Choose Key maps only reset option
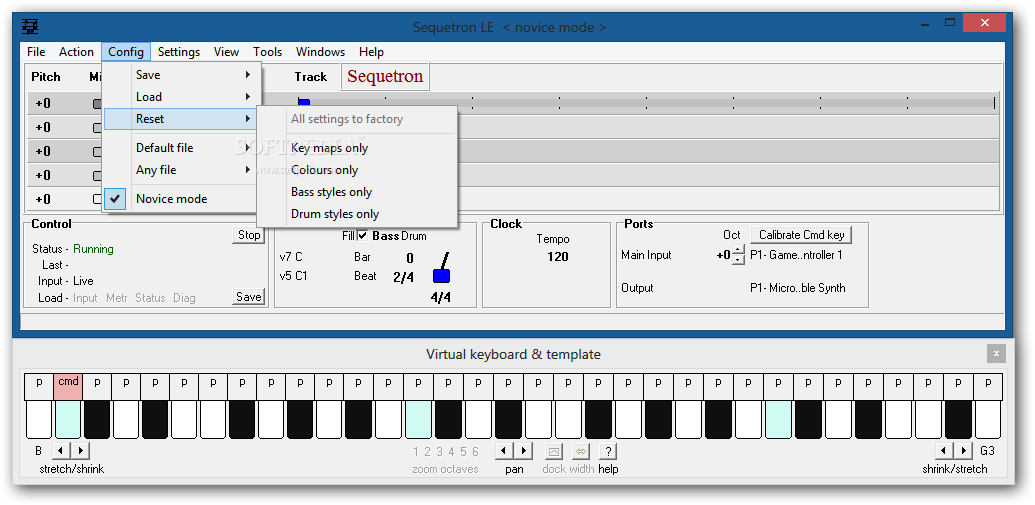The height and width of the screenshot is (505, 1035). pos(356,148)
